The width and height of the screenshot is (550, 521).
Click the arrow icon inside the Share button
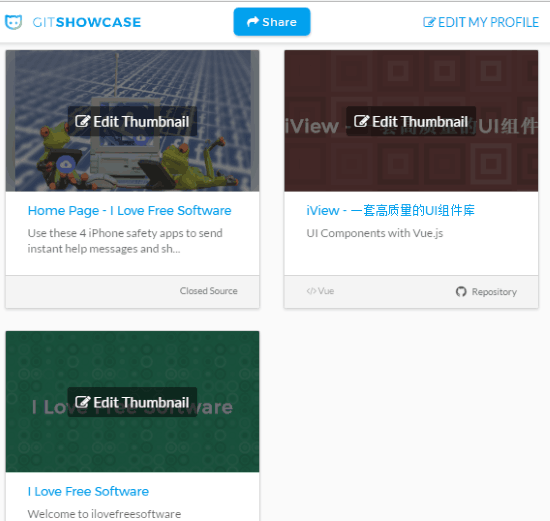(x=253, y=22)
